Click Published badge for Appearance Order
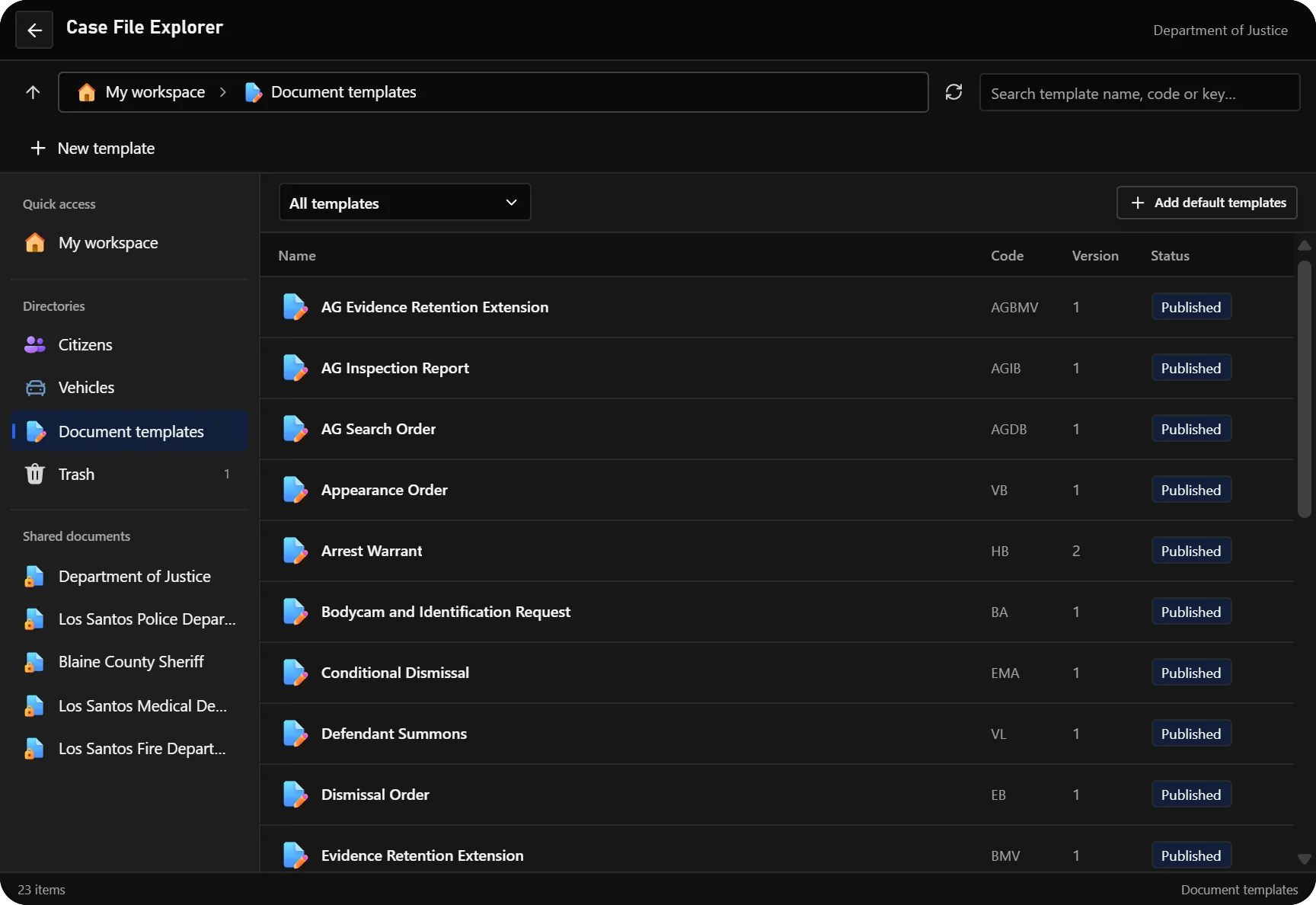The image size is (1316, 905). tap(1191, 490)
